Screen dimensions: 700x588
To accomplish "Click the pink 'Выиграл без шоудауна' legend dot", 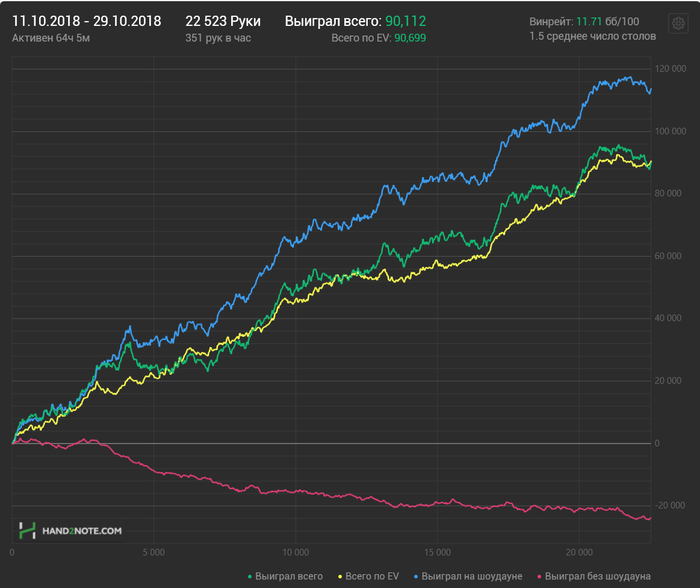I will [539, 577].
